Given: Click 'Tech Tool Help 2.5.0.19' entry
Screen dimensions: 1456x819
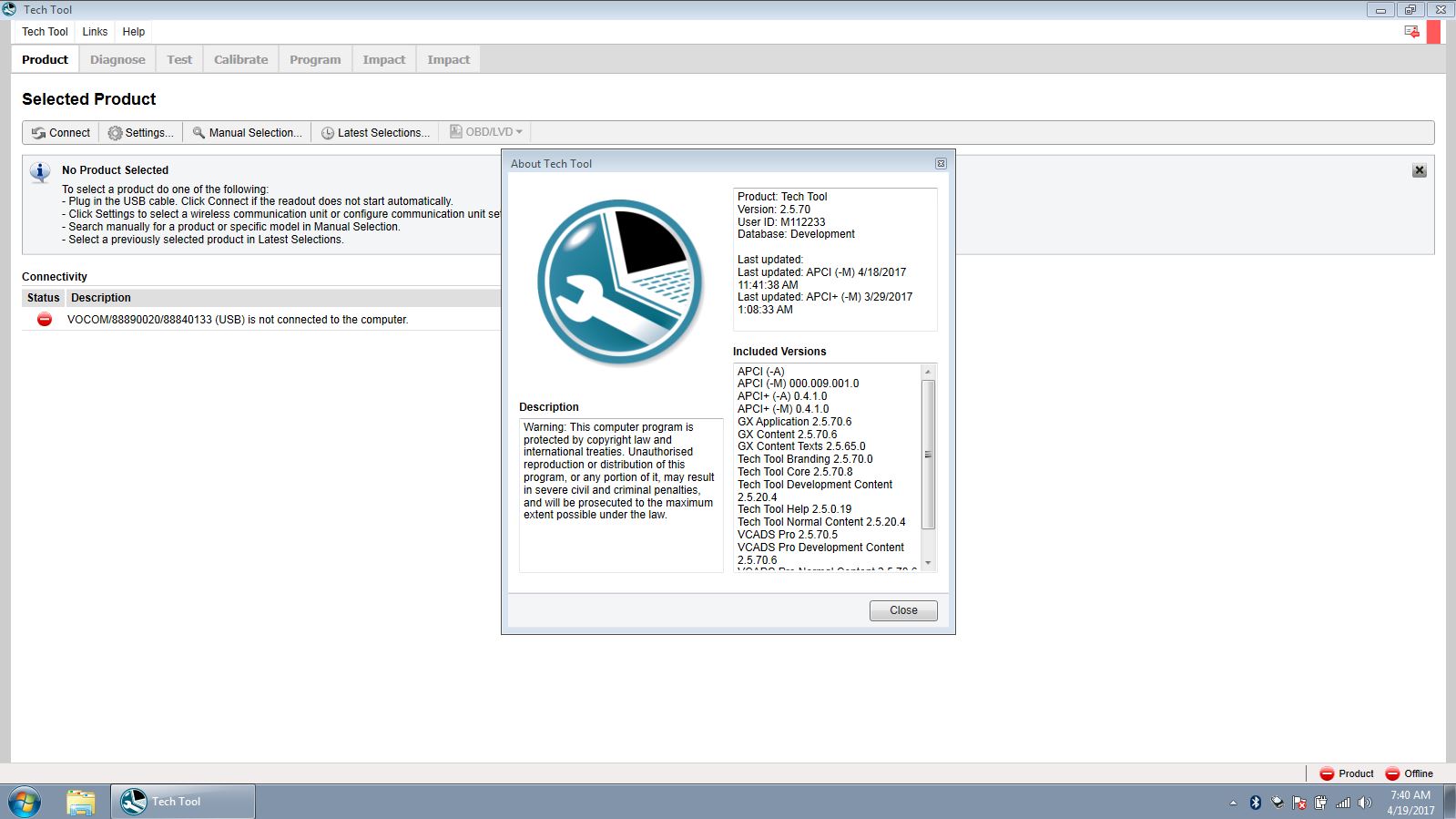Looking at the screenshot, I should [794, 509].
